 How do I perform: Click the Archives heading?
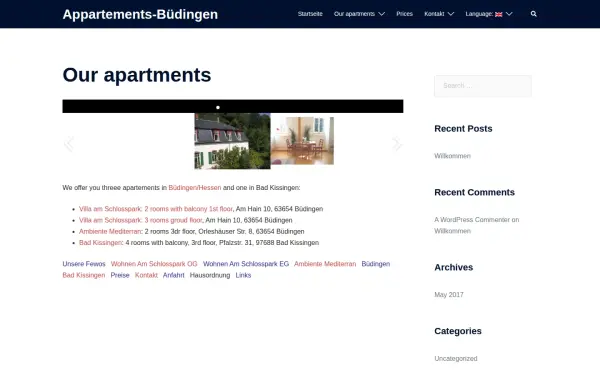click(x=453, y=267)
